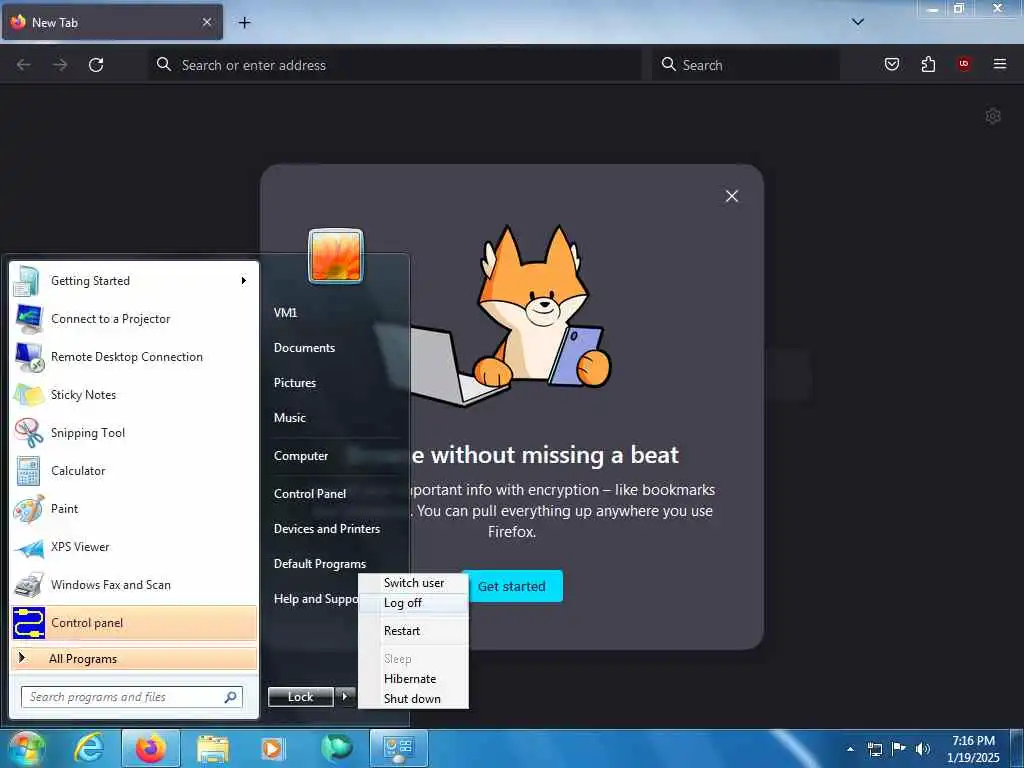Toggle the shutdown options arrow
This screenshot has width=1024, height=768.
(345, 697)
